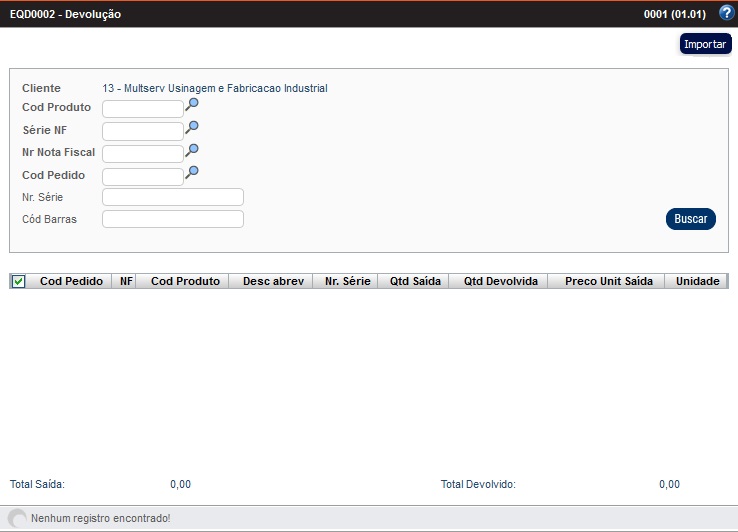The image size is (738, 532).
Task: Click the Cód Barras input field
Action: coord(172,219)
